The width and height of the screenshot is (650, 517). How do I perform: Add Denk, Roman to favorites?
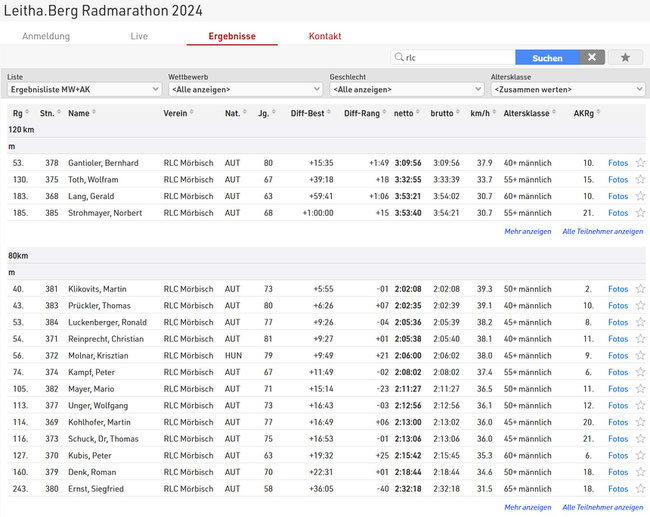click(640, 472)
